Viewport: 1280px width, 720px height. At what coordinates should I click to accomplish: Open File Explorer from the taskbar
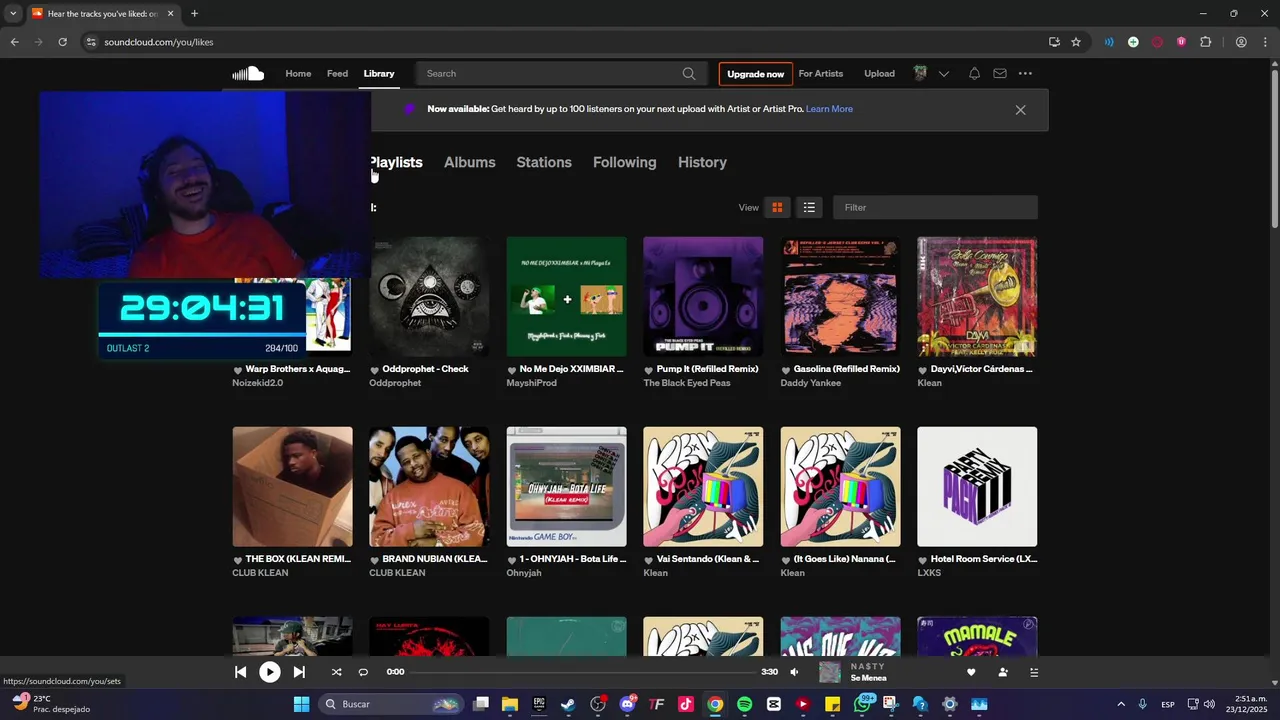coord(510,704)
